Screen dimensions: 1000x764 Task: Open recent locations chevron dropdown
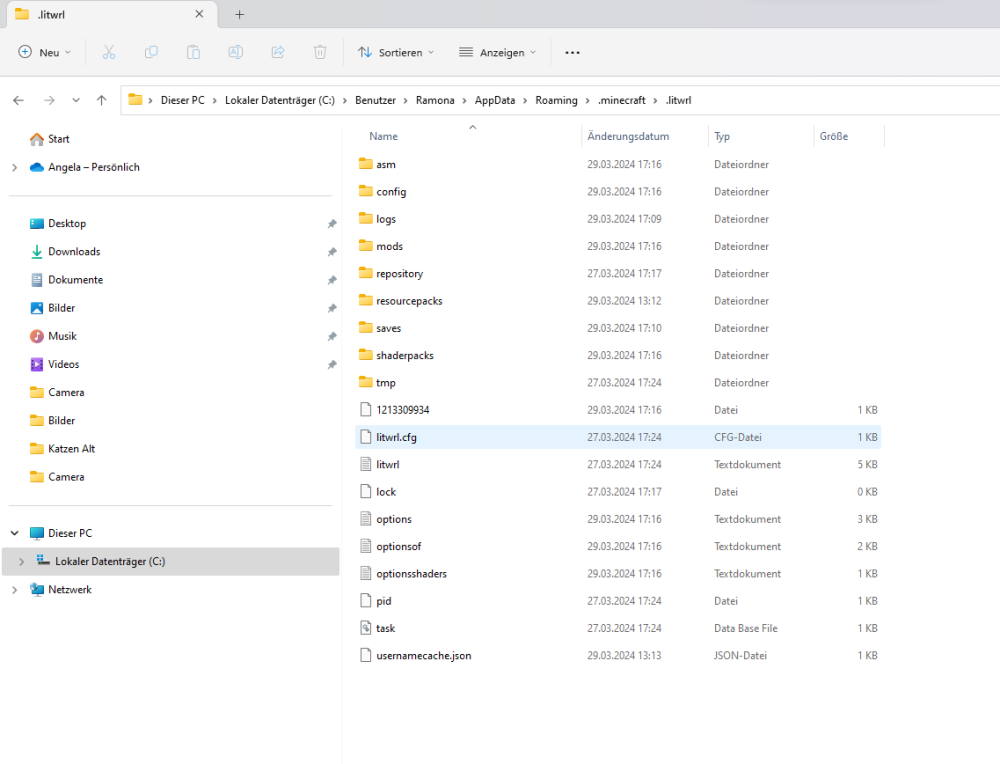pos(76,100)
